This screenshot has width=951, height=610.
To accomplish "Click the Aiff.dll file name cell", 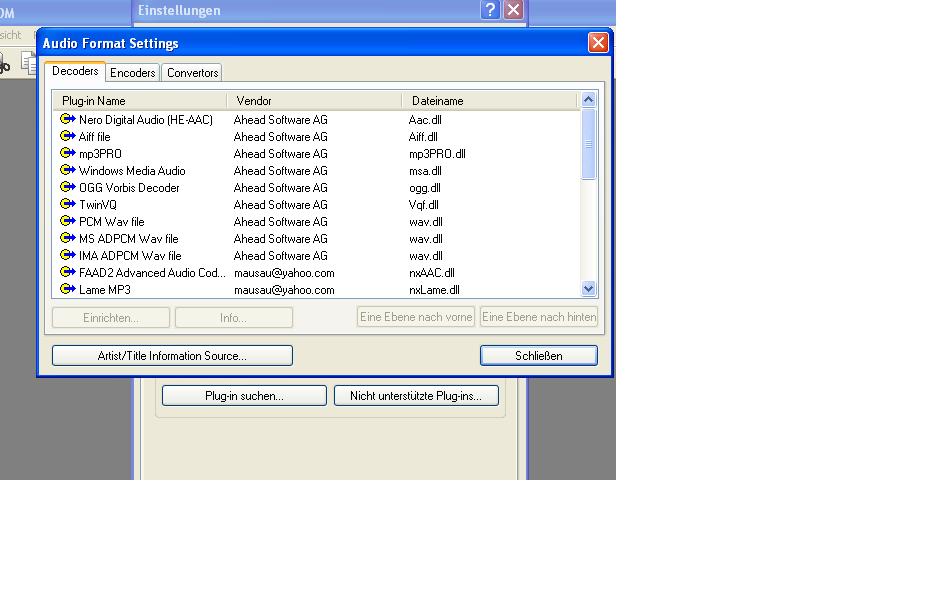I will pyautogui.click(x=423, y=136).
